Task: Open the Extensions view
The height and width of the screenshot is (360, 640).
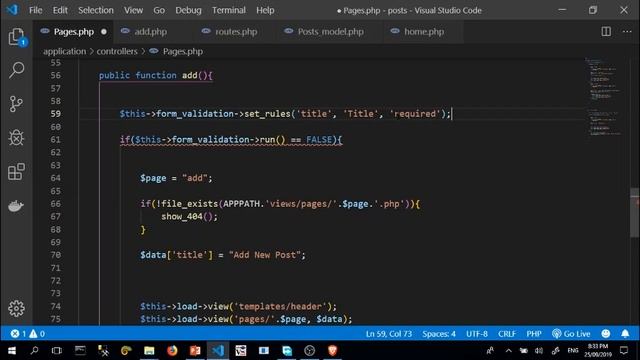Action: click(16, 171)
